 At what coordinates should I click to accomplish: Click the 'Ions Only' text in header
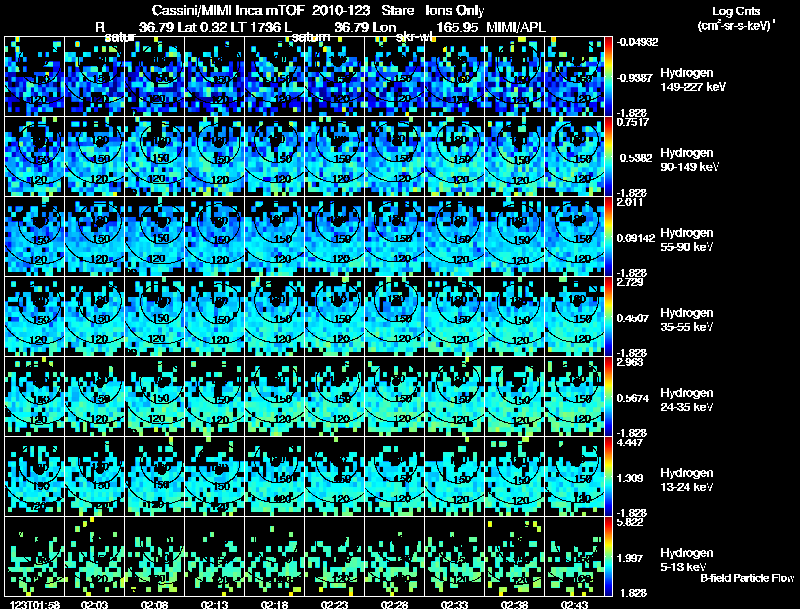tap(455, 11)
